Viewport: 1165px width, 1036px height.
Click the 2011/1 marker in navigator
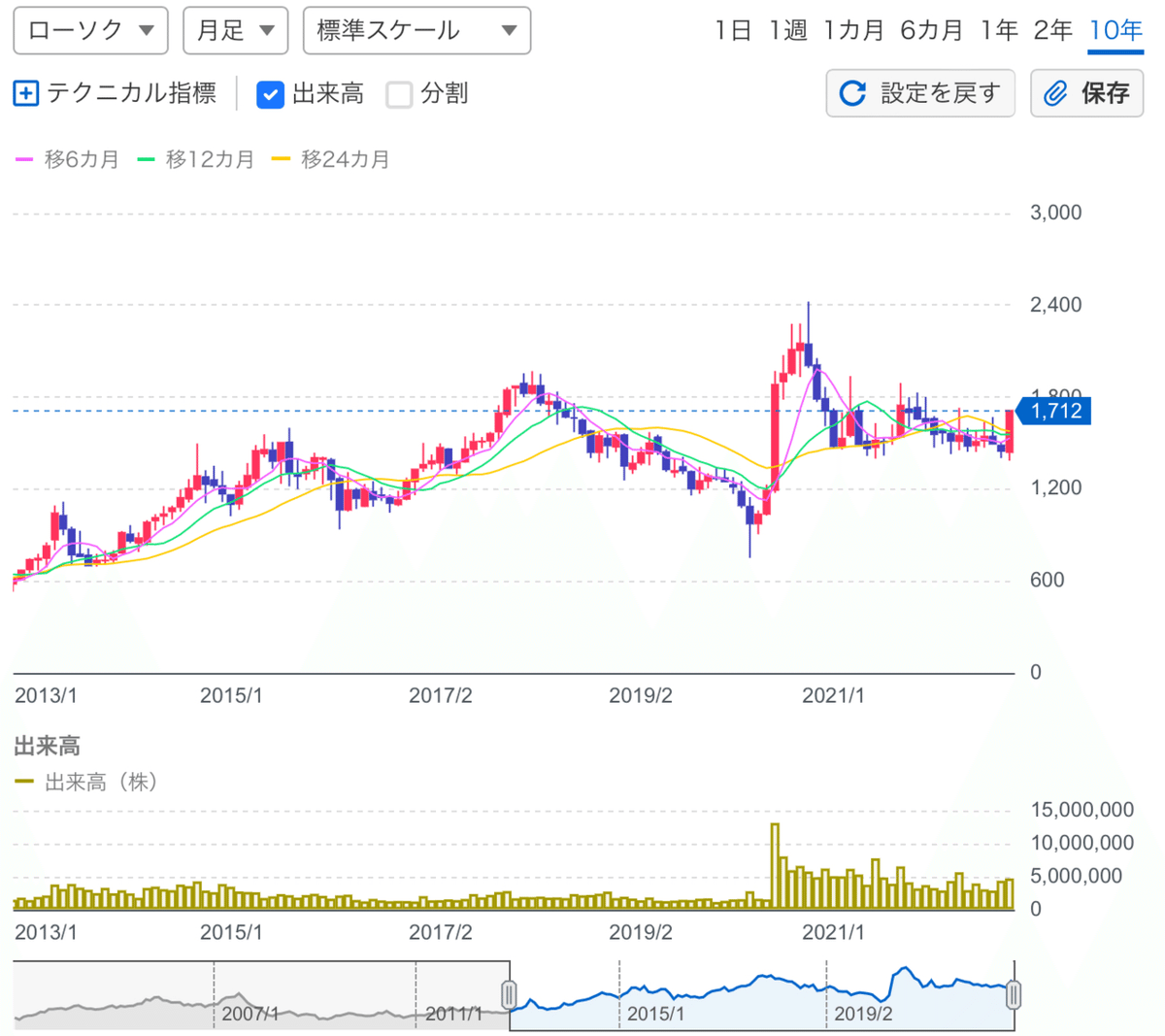pos(453,1014)
